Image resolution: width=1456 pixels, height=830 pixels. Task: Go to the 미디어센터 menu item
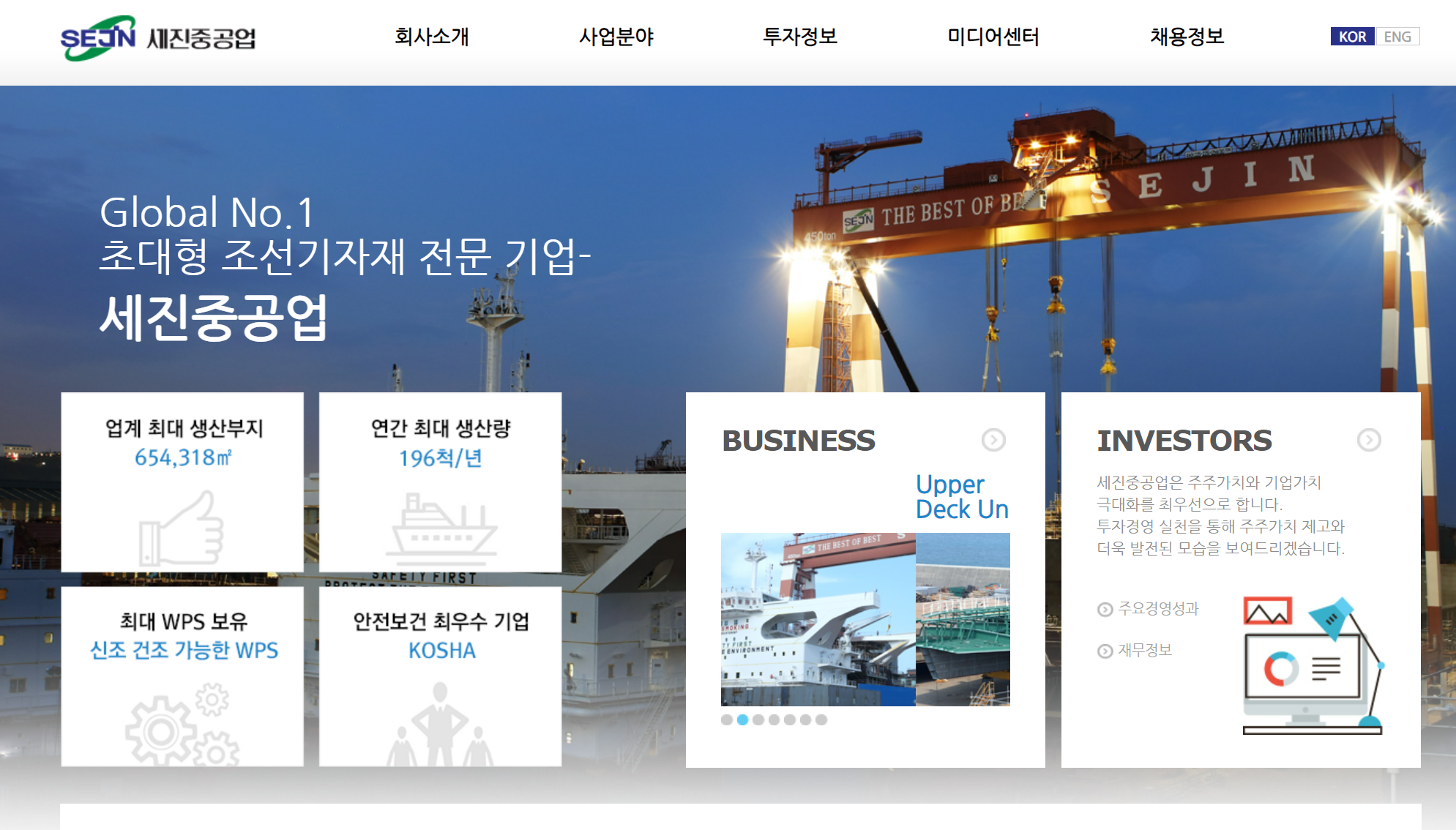[993, 37]
